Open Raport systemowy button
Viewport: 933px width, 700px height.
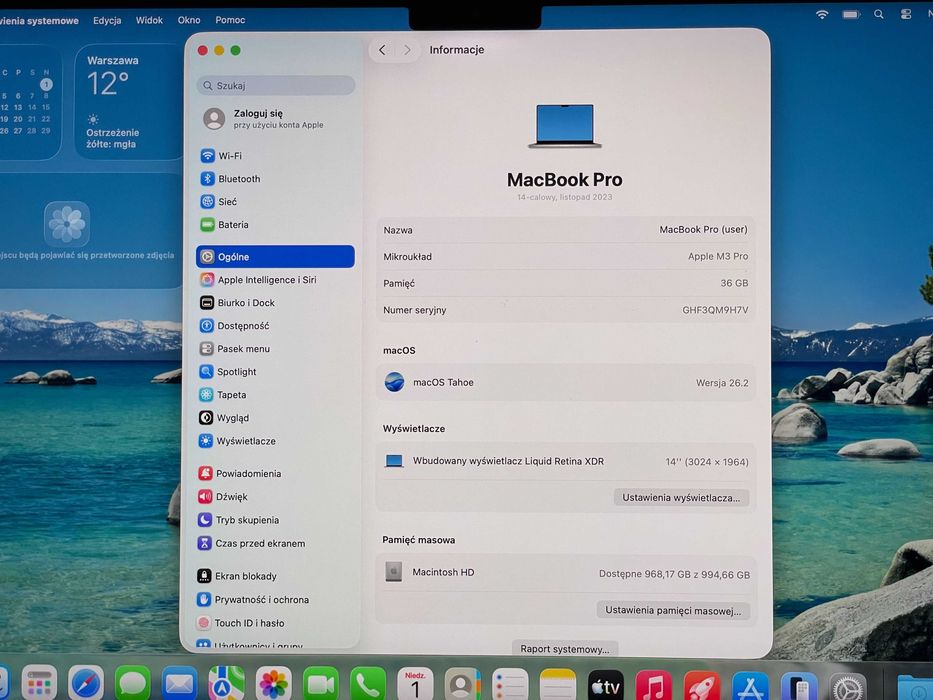point(565,649)
